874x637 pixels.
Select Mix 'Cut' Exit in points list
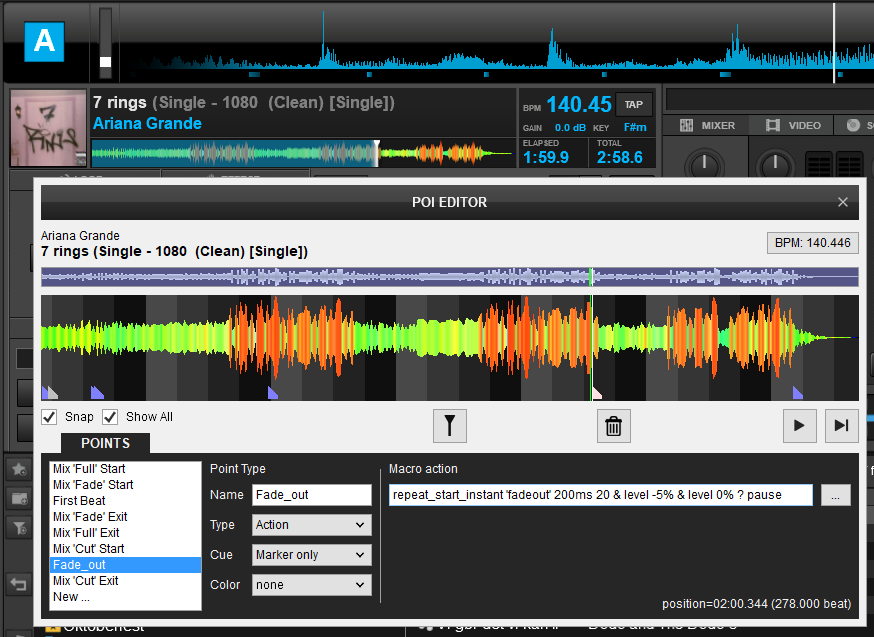(125, 581)
